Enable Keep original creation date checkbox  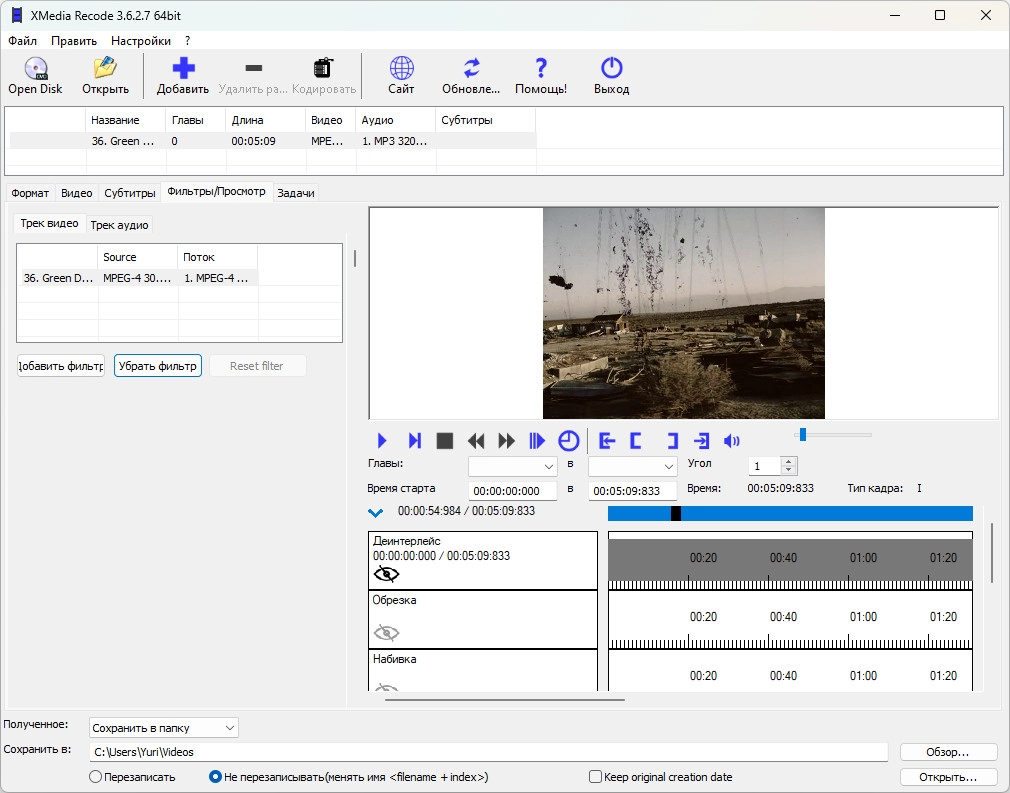point(596,777)
